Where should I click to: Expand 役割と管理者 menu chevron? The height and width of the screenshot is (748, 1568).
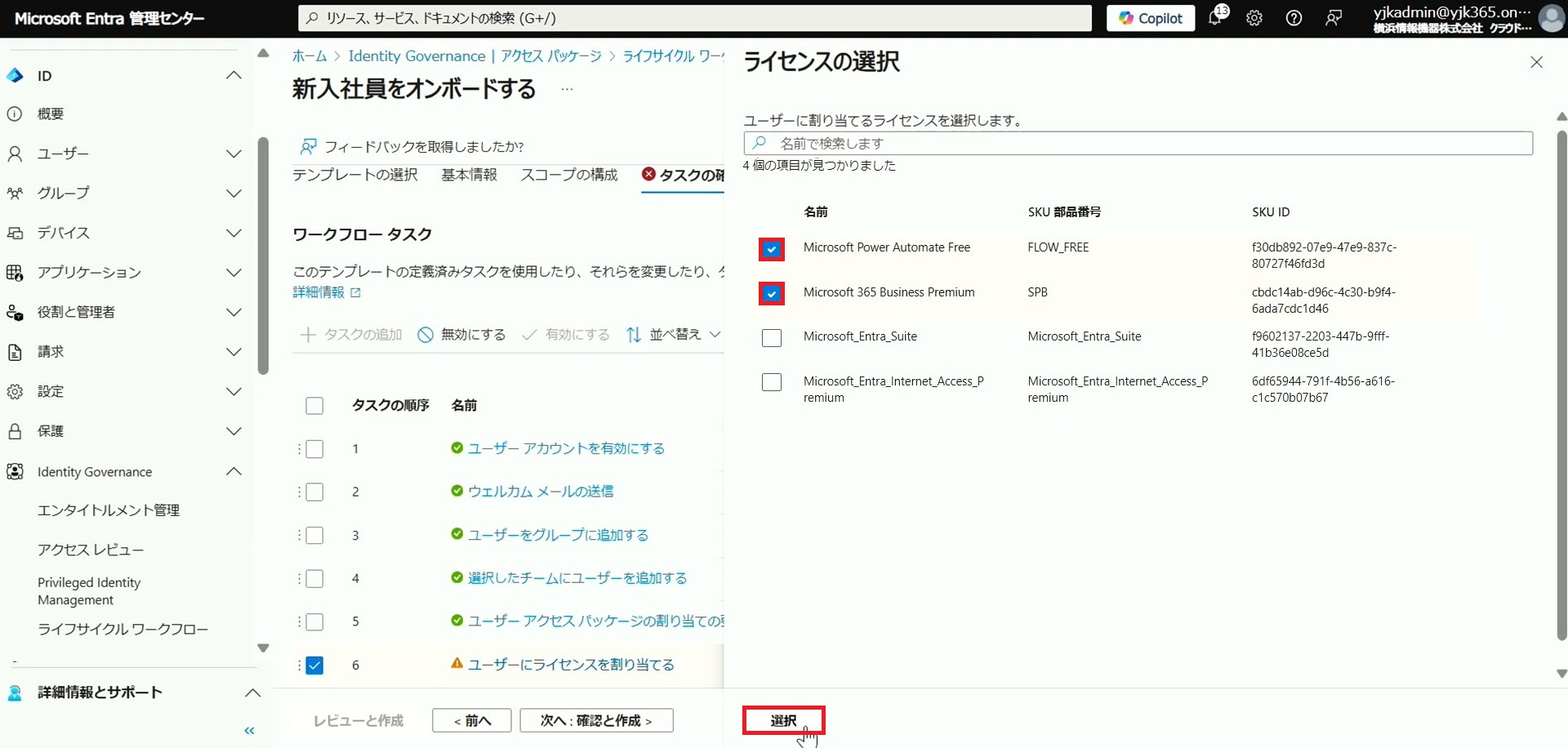coord(234,312)
